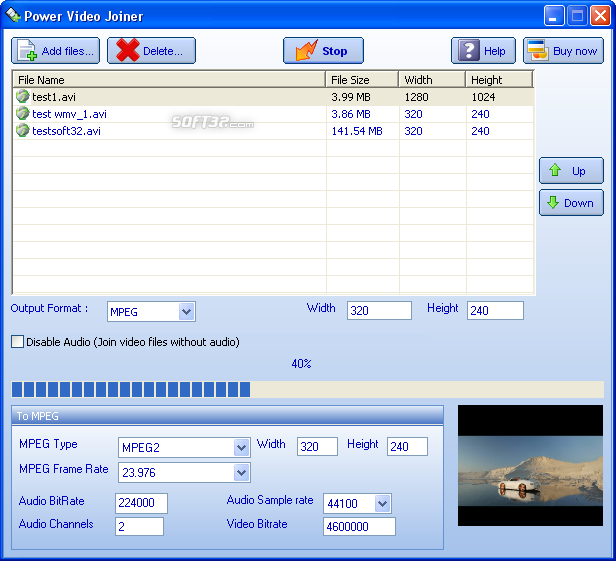Click the To MPEG Height field
The width and height of the screenshot is (616, 561).
tap(407, 447)
